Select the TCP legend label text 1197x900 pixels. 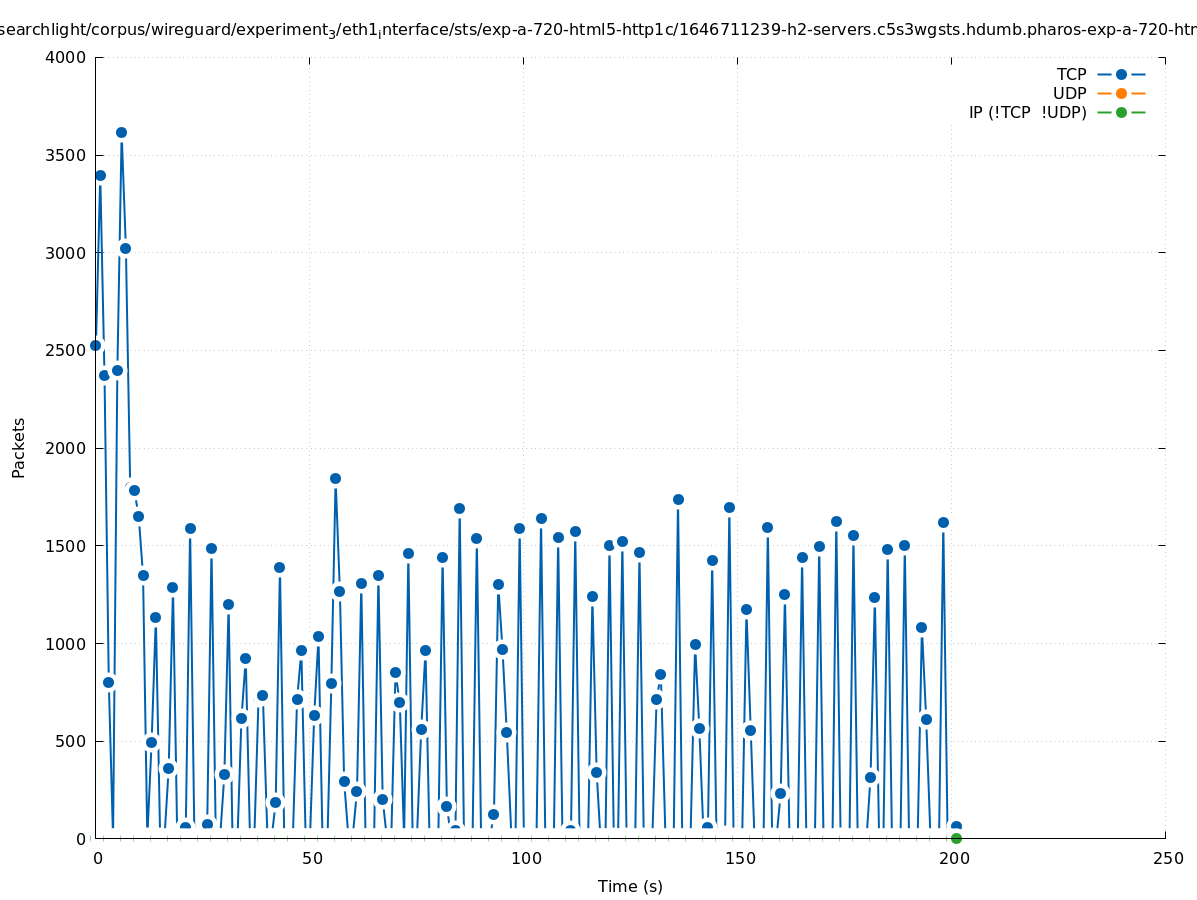coord(1071,74)
